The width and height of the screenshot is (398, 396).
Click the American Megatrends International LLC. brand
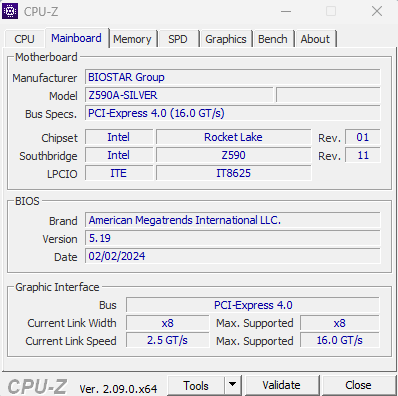pyautogui.click(x=233, y=220)
